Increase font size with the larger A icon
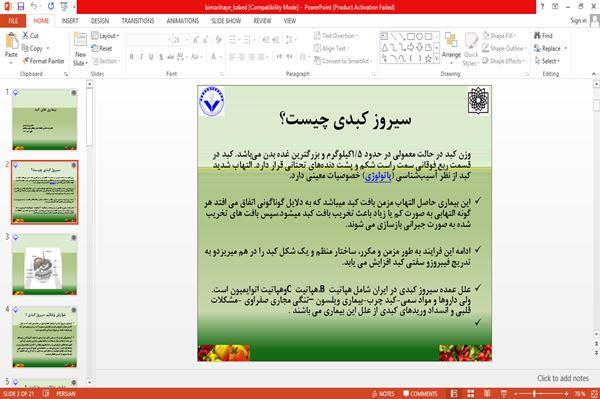 (x=196, y=40)
